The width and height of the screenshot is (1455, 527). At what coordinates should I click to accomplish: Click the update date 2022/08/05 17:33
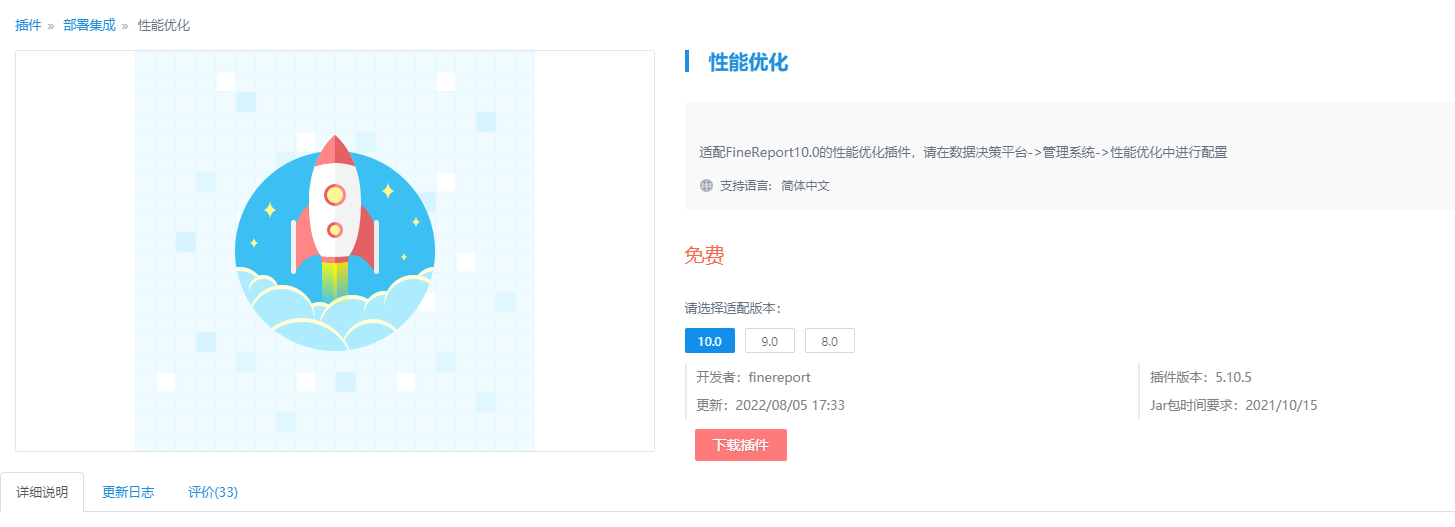click(x=790, y=405)
